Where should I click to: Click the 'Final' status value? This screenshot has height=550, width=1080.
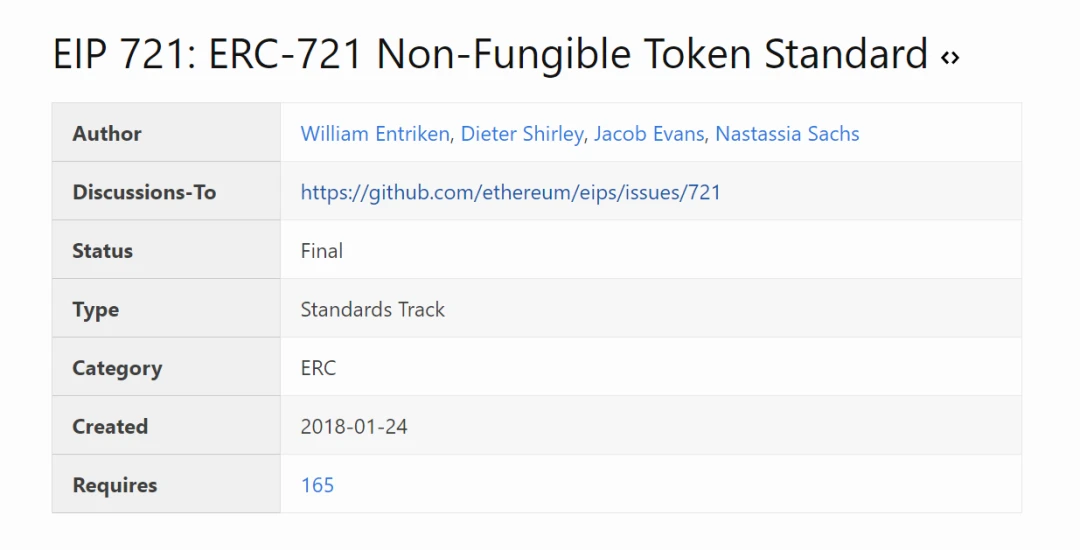(322, 251)
